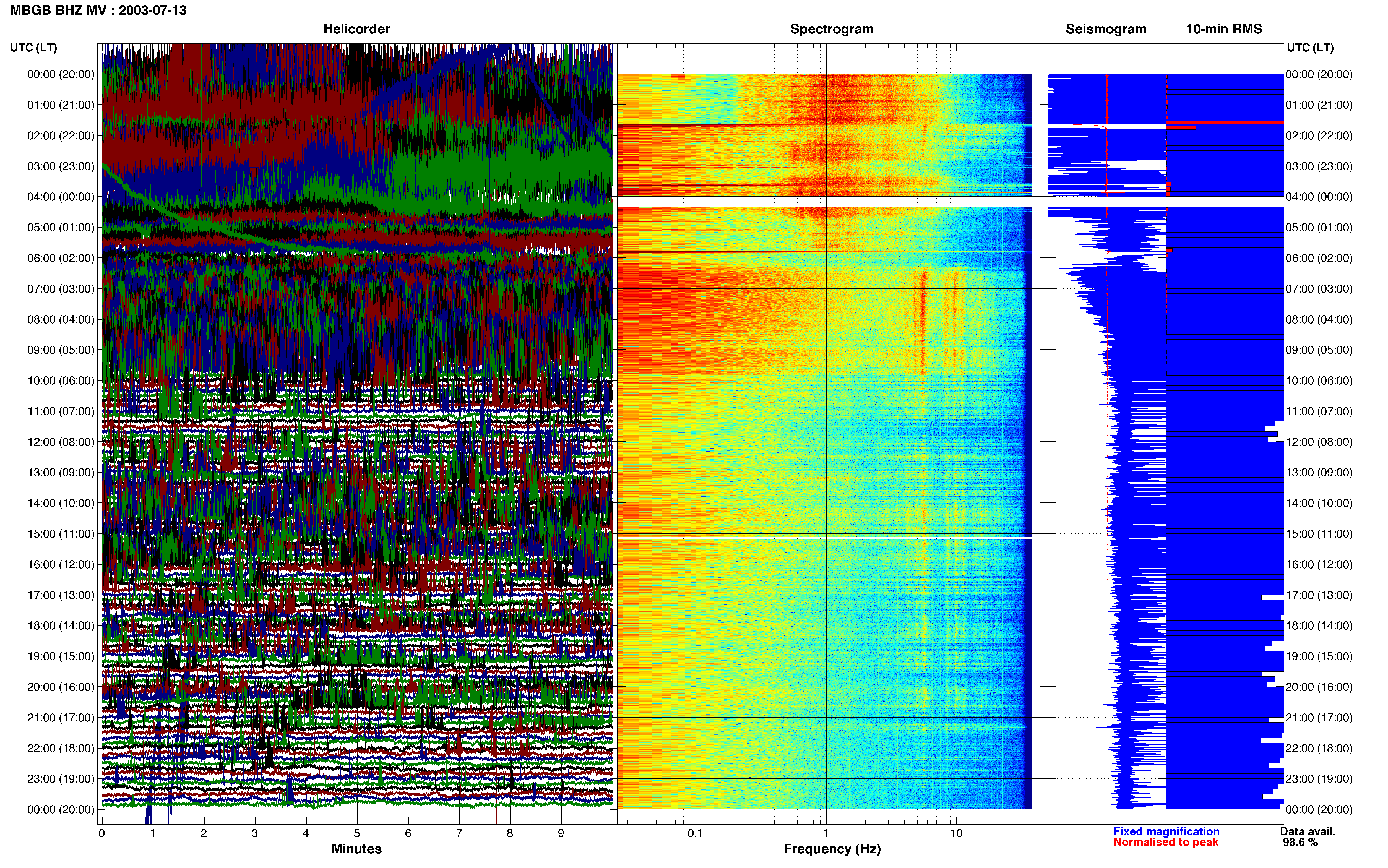Click the '98.6 %' availability value

pos(1300,843)
